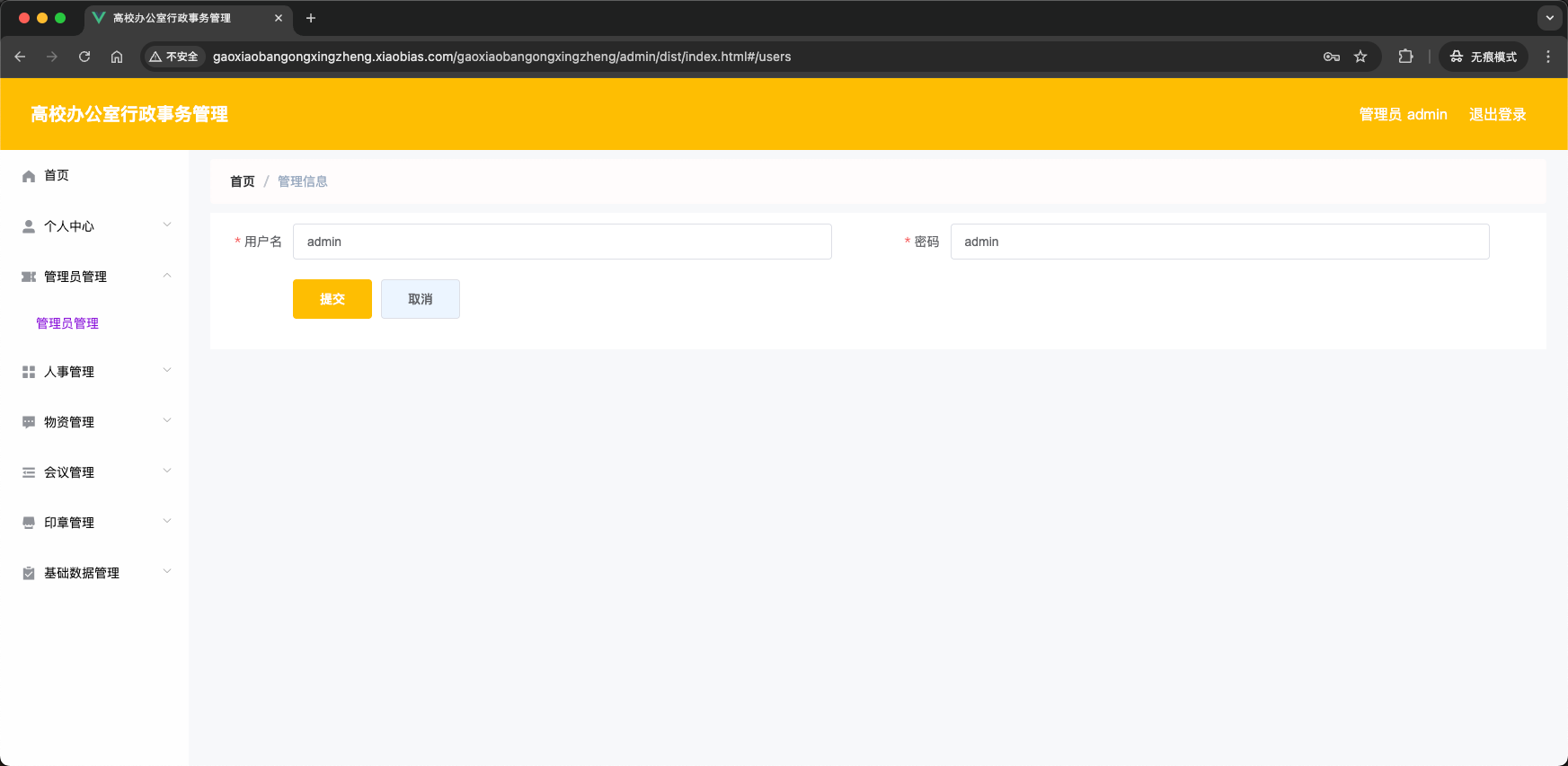Click the browser address bar URL
Viewport: 1568px width, 766px height.
tap(502, 57)
